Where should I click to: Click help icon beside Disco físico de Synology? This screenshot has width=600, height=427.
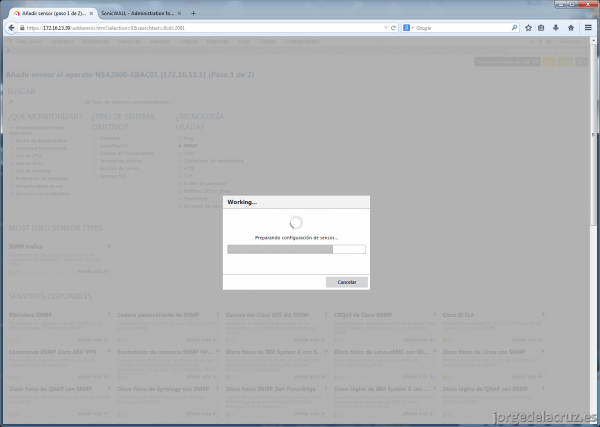[x=217, y=389]
